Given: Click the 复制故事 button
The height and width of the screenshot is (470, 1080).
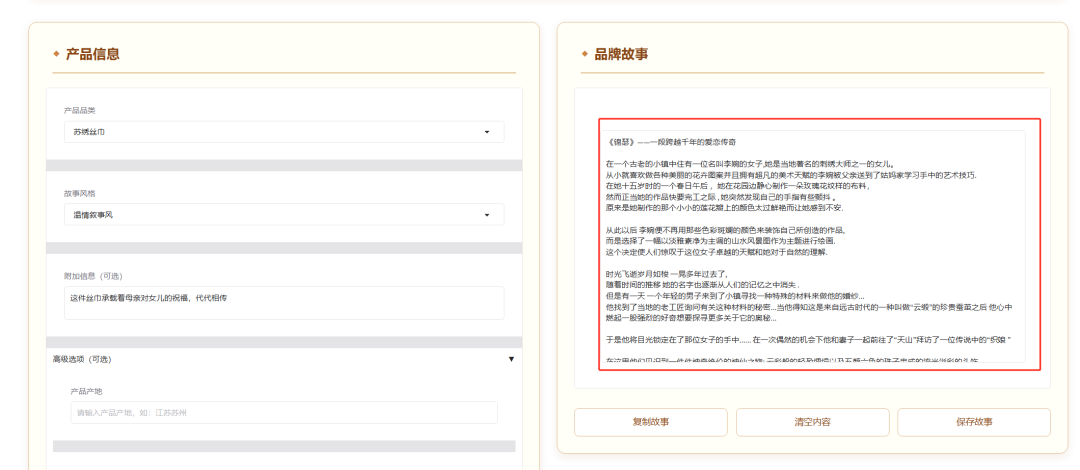Looking at the screenshot, I should [x=651, y=422].
